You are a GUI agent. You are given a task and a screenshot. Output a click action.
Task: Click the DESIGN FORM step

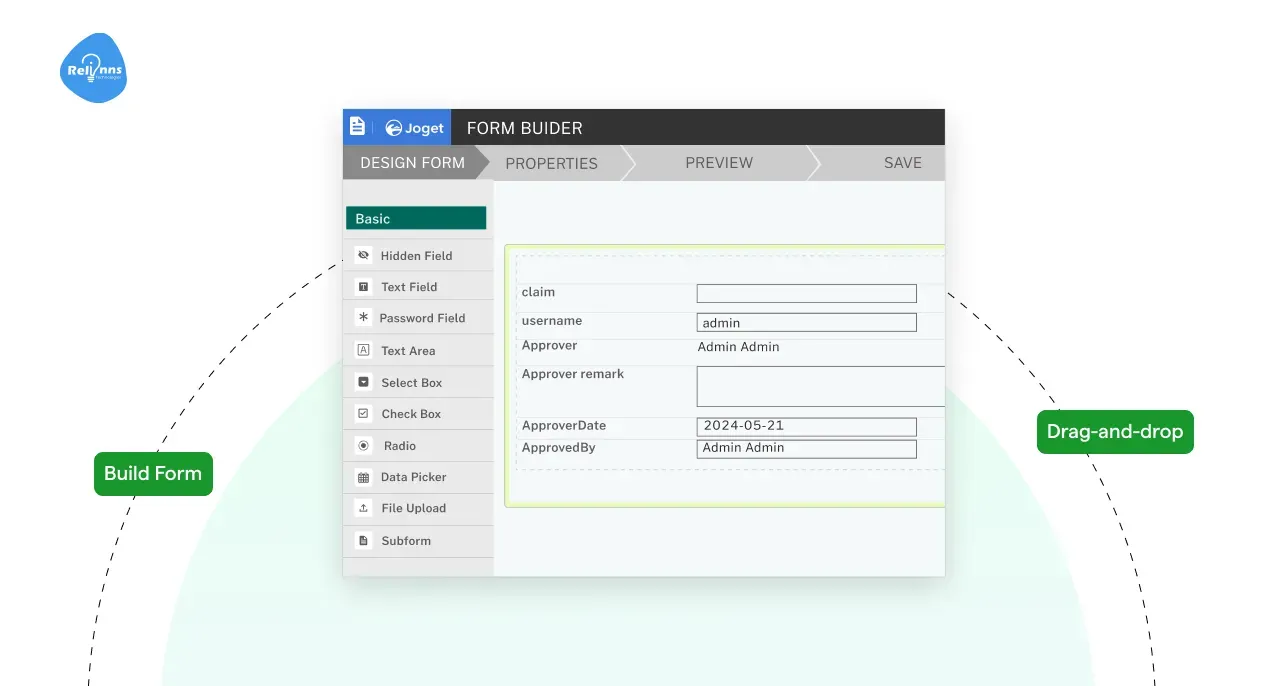[x=412, y=162]
